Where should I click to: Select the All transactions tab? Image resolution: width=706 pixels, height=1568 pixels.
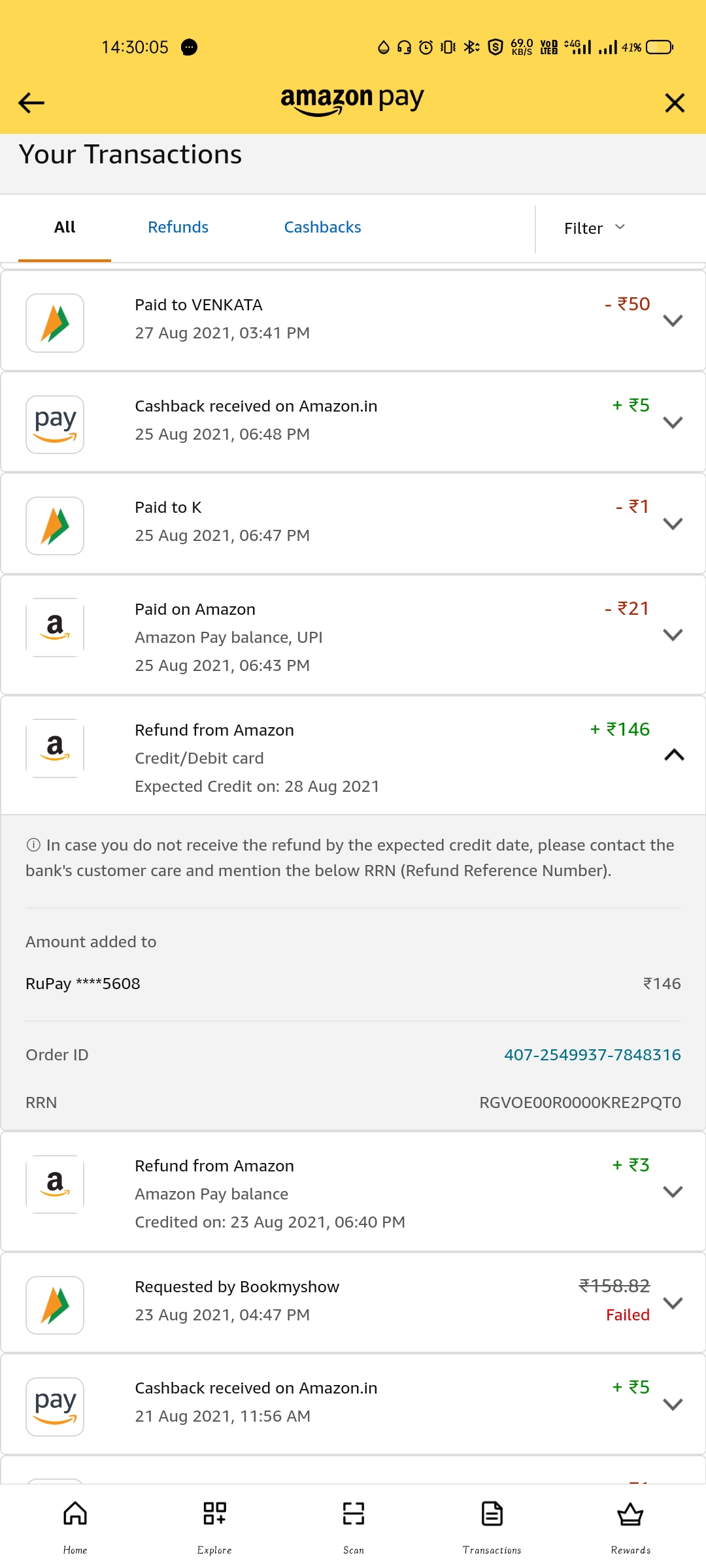coord(65,227)
